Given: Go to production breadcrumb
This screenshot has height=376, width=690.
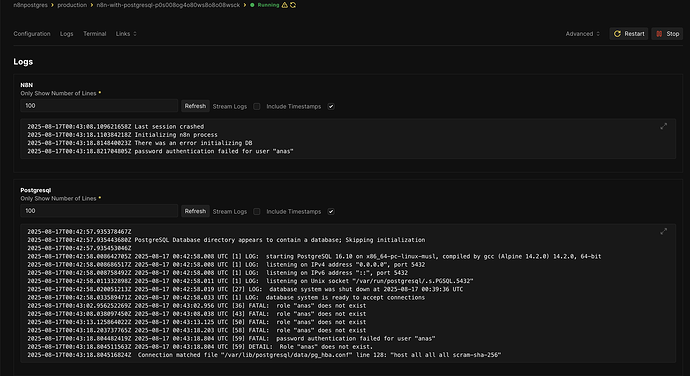Looking at the screenshot, I should pyautogui.click(x=72, y=5).
